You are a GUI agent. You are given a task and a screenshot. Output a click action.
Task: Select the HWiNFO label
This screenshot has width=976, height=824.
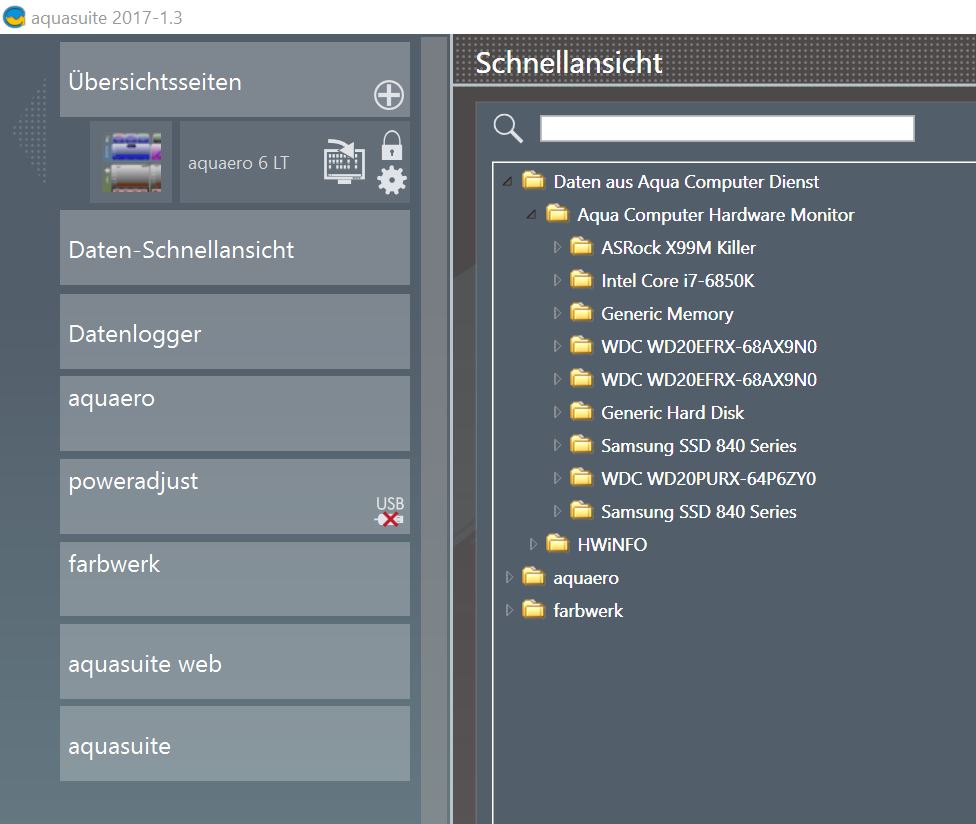pos(612,545)
